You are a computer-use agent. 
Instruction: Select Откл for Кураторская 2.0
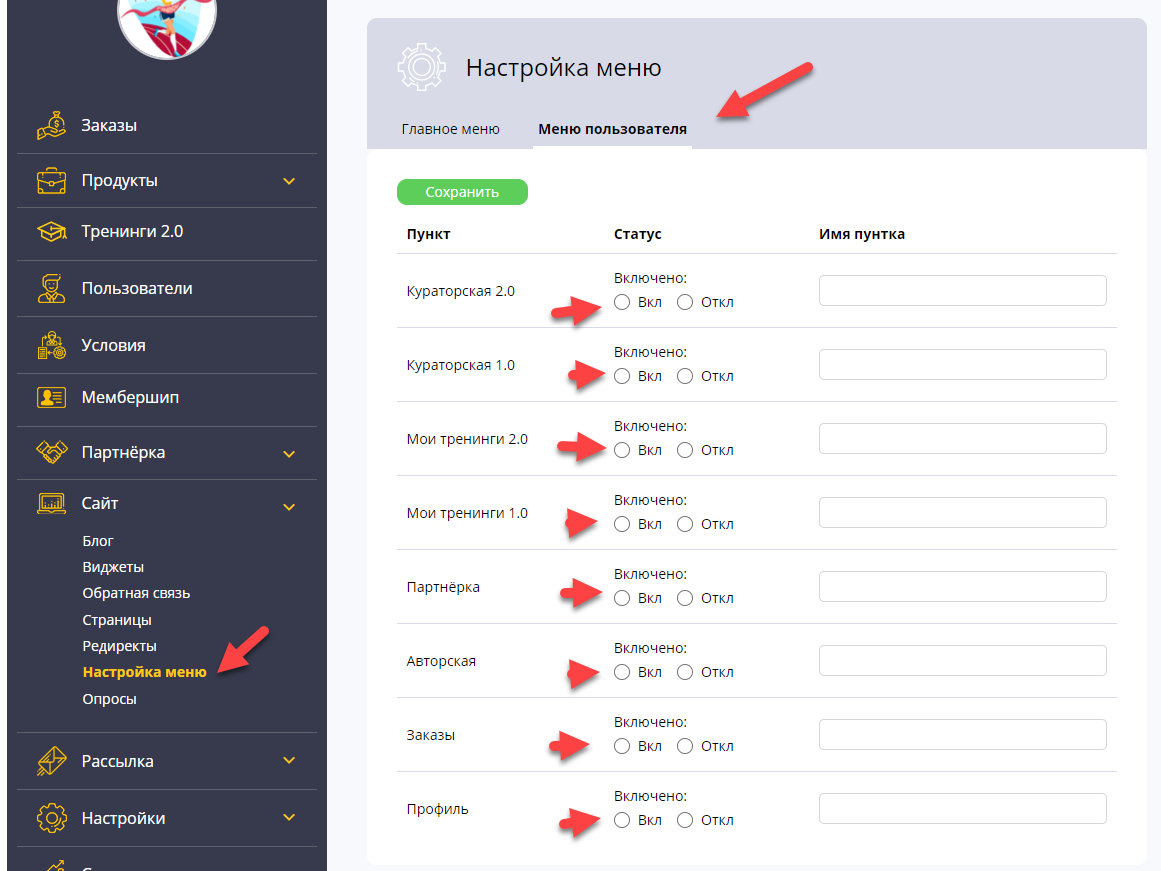[685, 302]
